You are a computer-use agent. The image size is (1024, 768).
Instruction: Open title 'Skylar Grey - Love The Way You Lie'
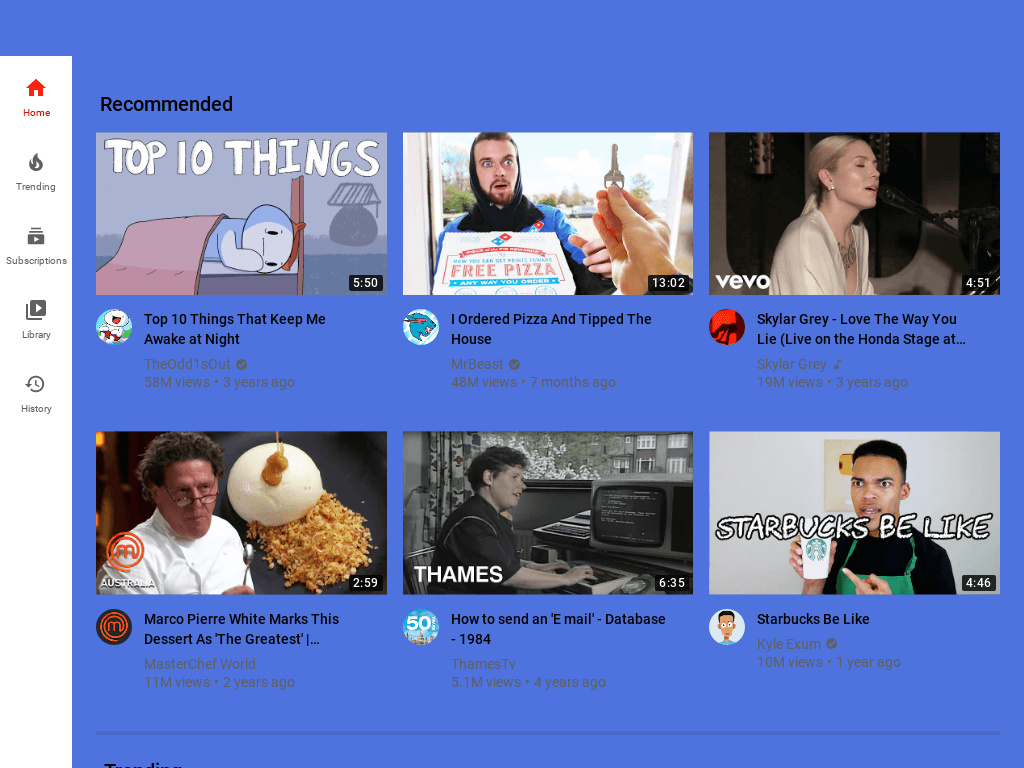861,329
